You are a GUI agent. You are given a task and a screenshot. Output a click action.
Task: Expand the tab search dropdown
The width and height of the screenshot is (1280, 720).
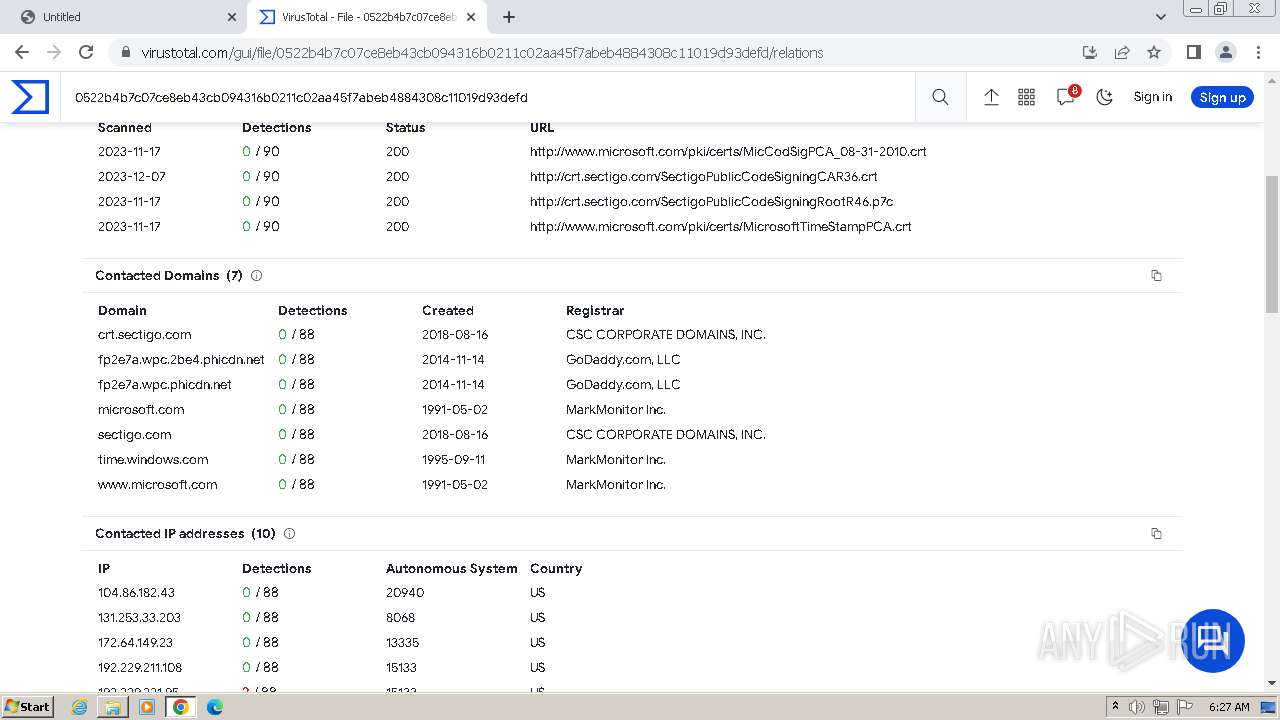pyautogui.click(x=1160, y=17)
